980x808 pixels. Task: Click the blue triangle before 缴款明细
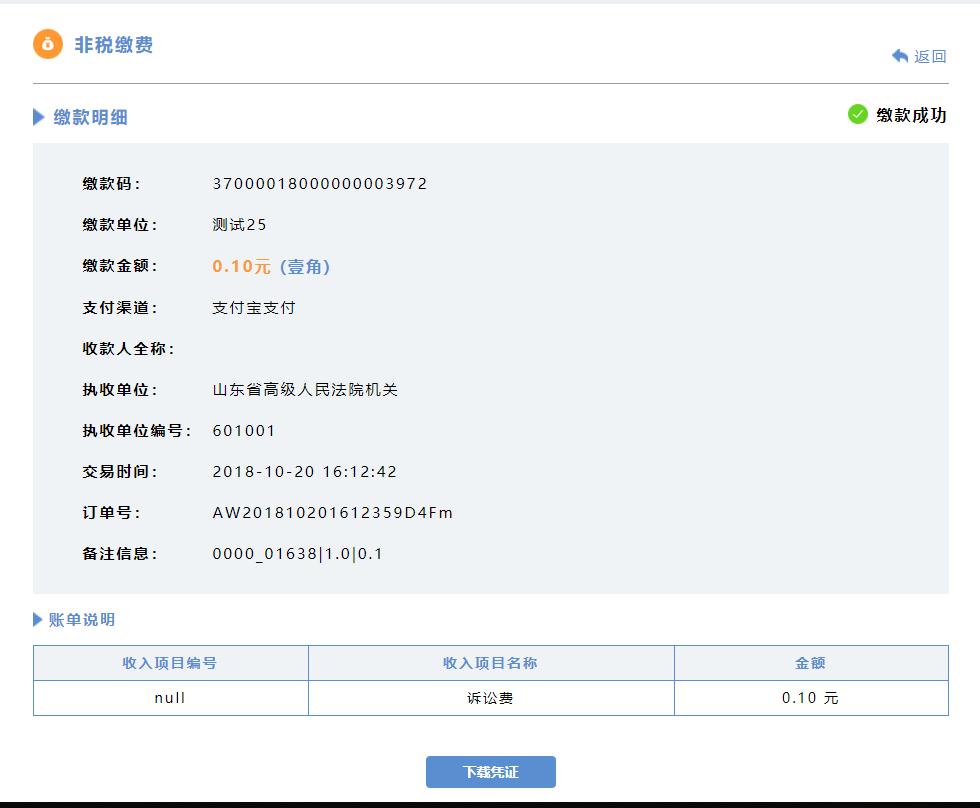coord(38,117)
